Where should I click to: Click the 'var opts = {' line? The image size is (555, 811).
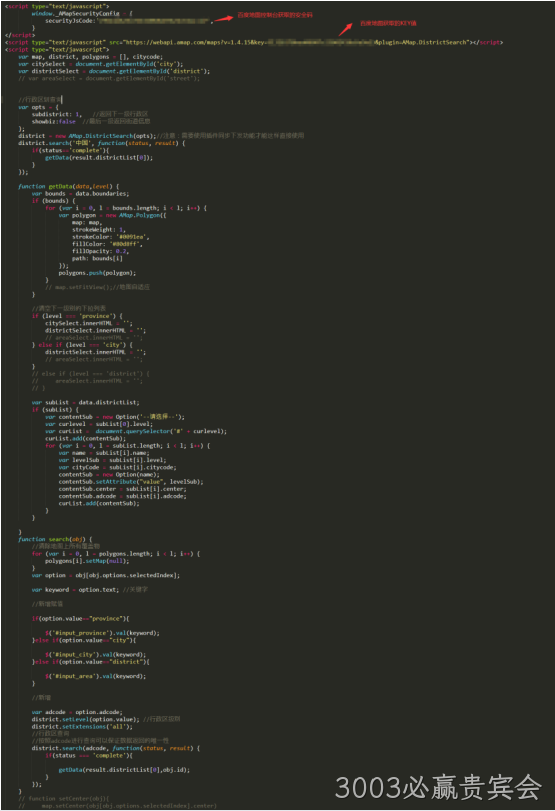38,108
